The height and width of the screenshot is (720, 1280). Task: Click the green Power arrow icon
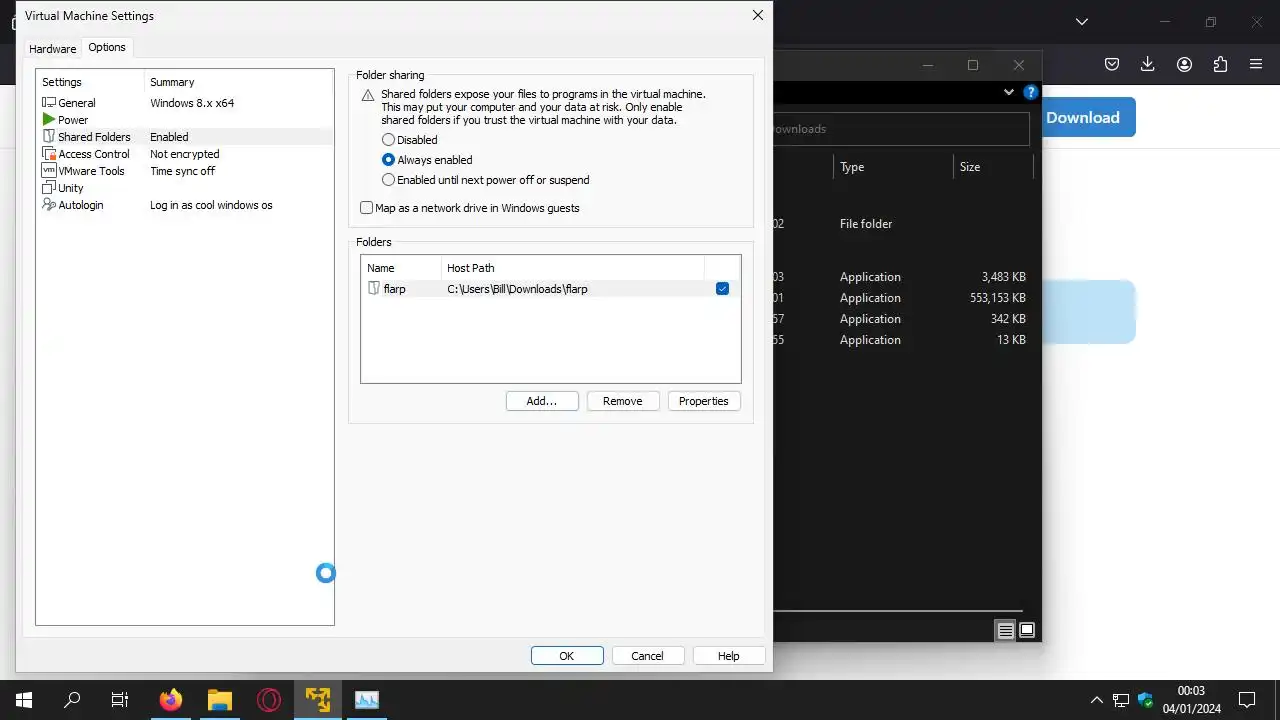(x=49, y=120)
